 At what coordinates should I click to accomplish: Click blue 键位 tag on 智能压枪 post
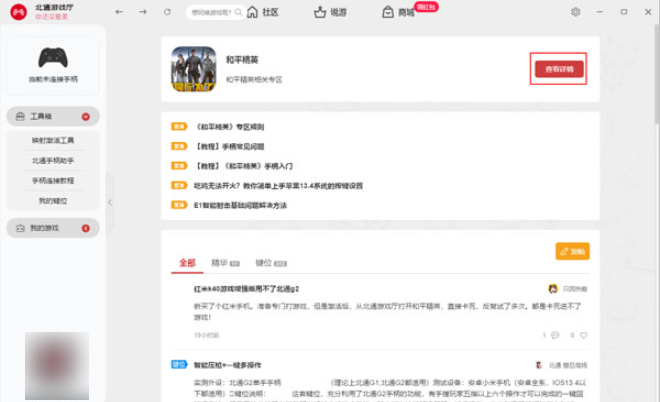(179, 365)
